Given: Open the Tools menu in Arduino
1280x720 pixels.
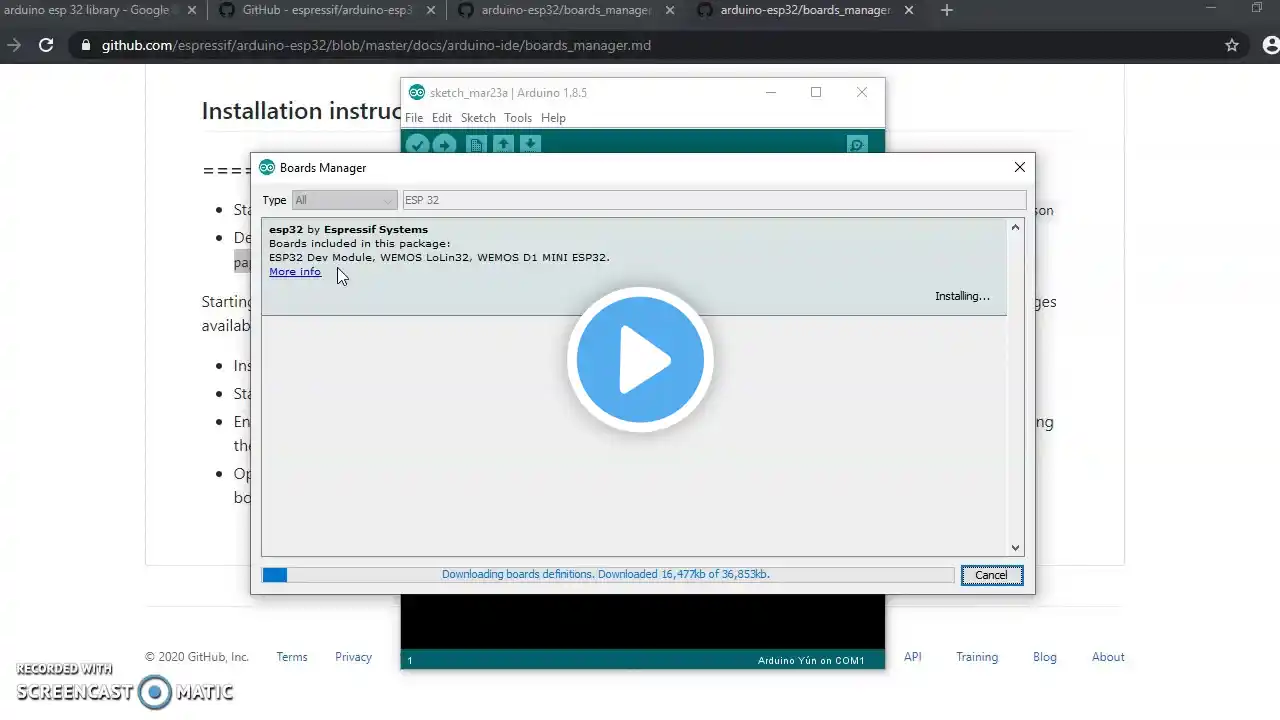Looking at the screenshot, I should point(518,118).
